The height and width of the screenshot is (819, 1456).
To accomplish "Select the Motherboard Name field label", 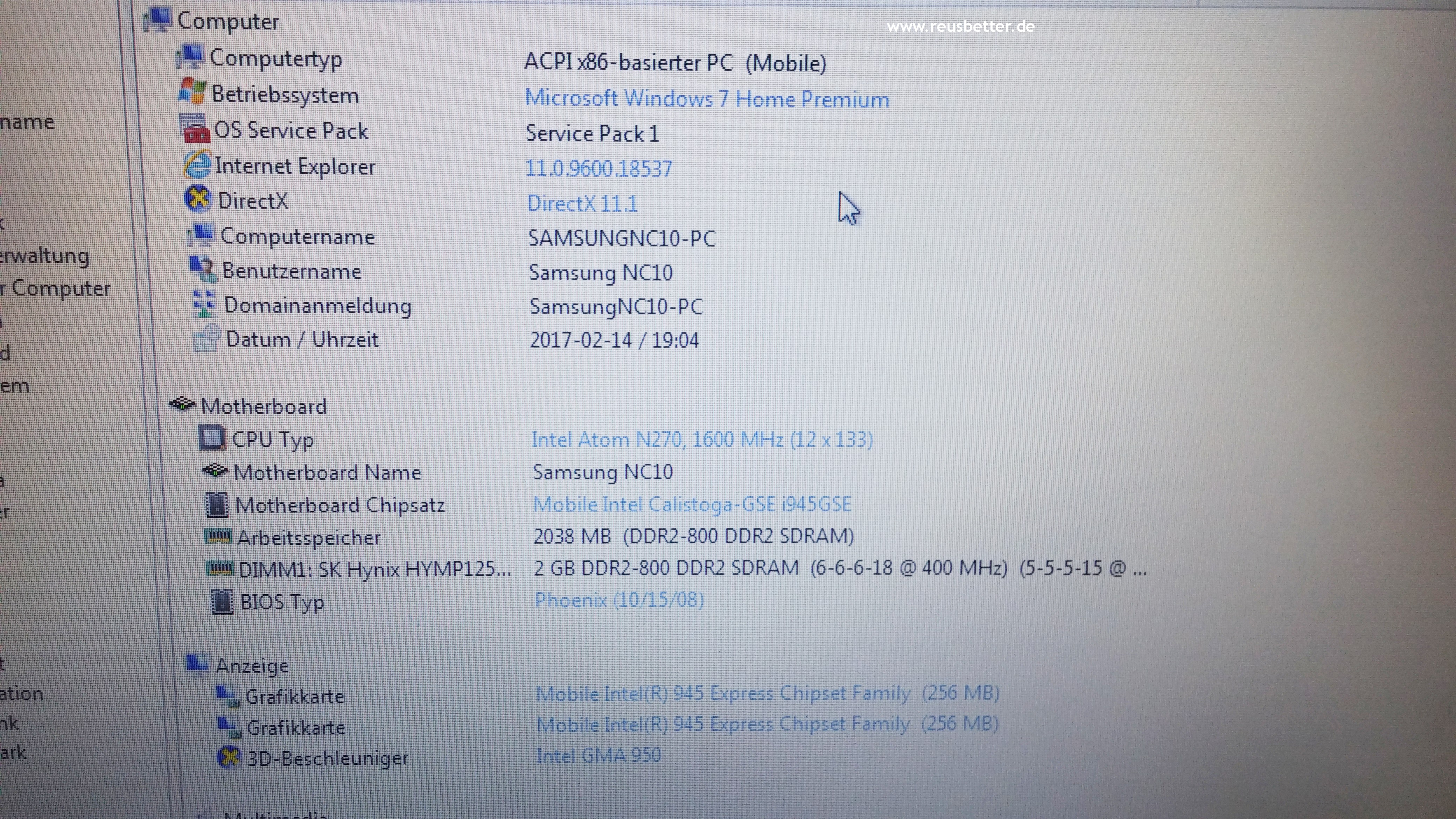I will 327,472.
